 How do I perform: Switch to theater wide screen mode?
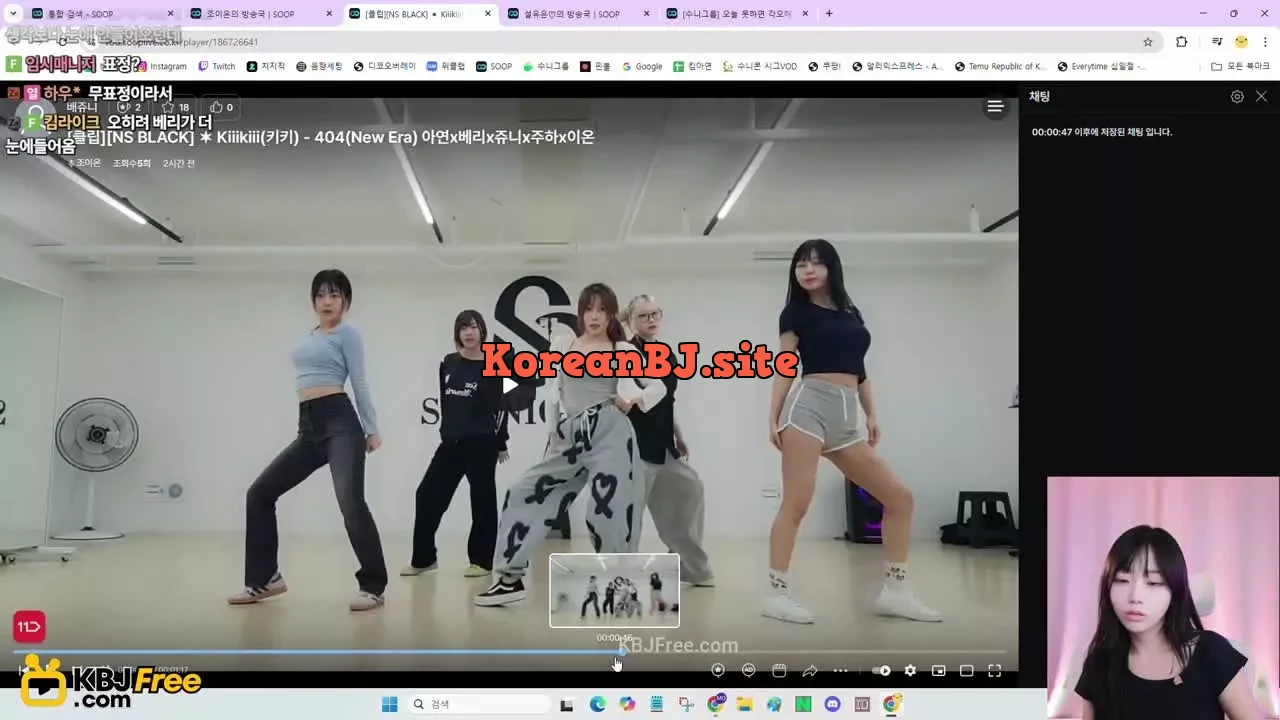966,670
